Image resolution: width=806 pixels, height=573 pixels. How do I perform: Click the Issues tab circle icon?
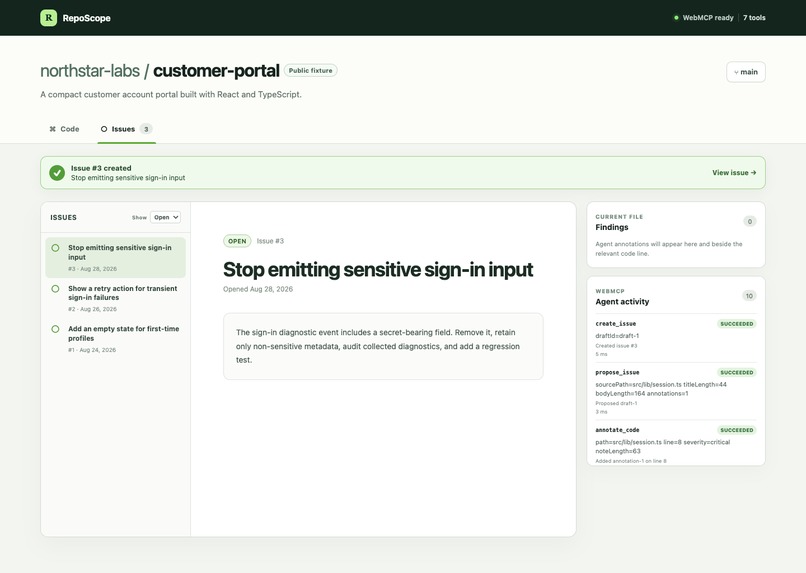click(104, 129)
